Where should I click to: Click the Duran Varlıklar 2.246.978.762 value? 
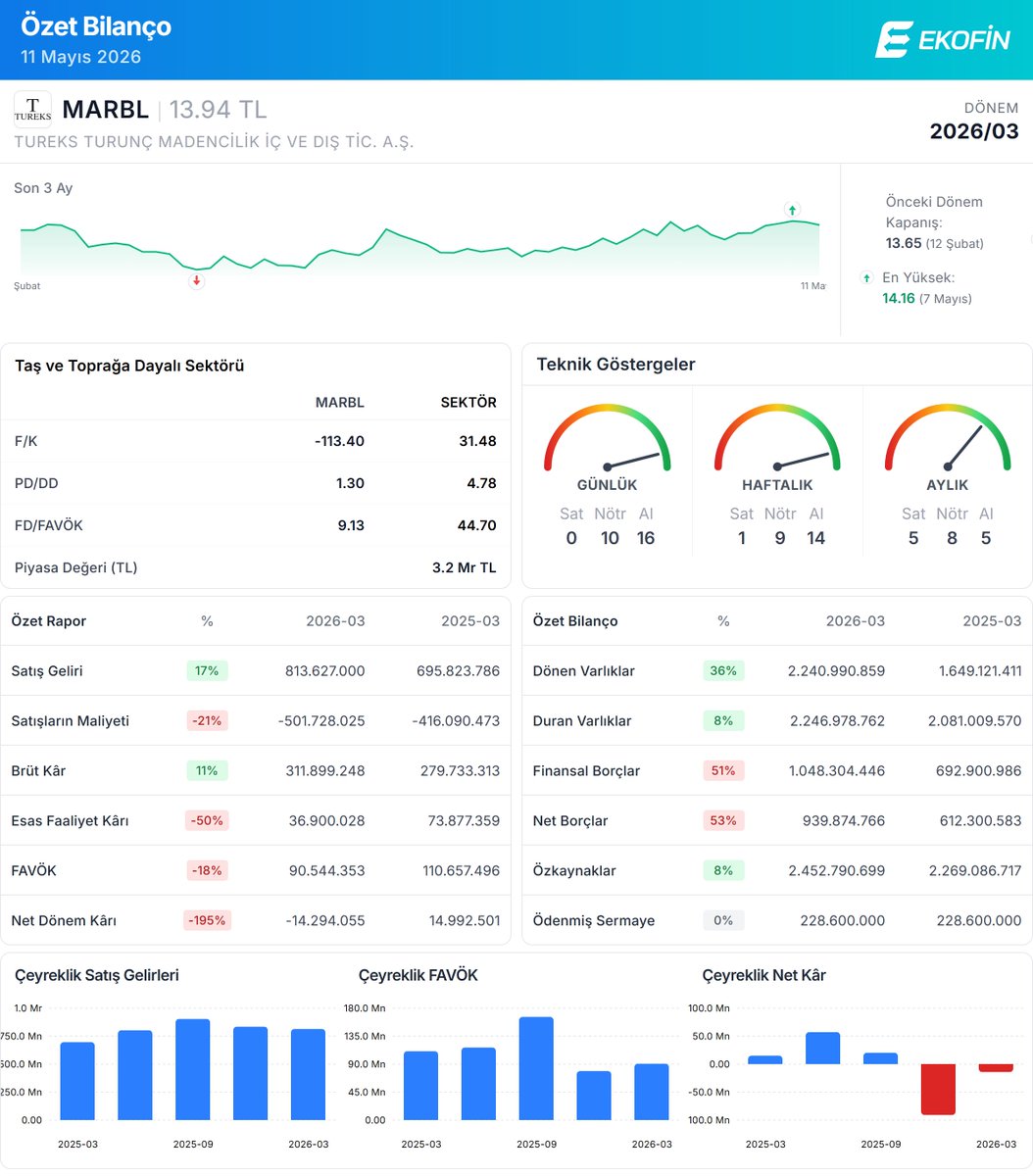point(836,721)
